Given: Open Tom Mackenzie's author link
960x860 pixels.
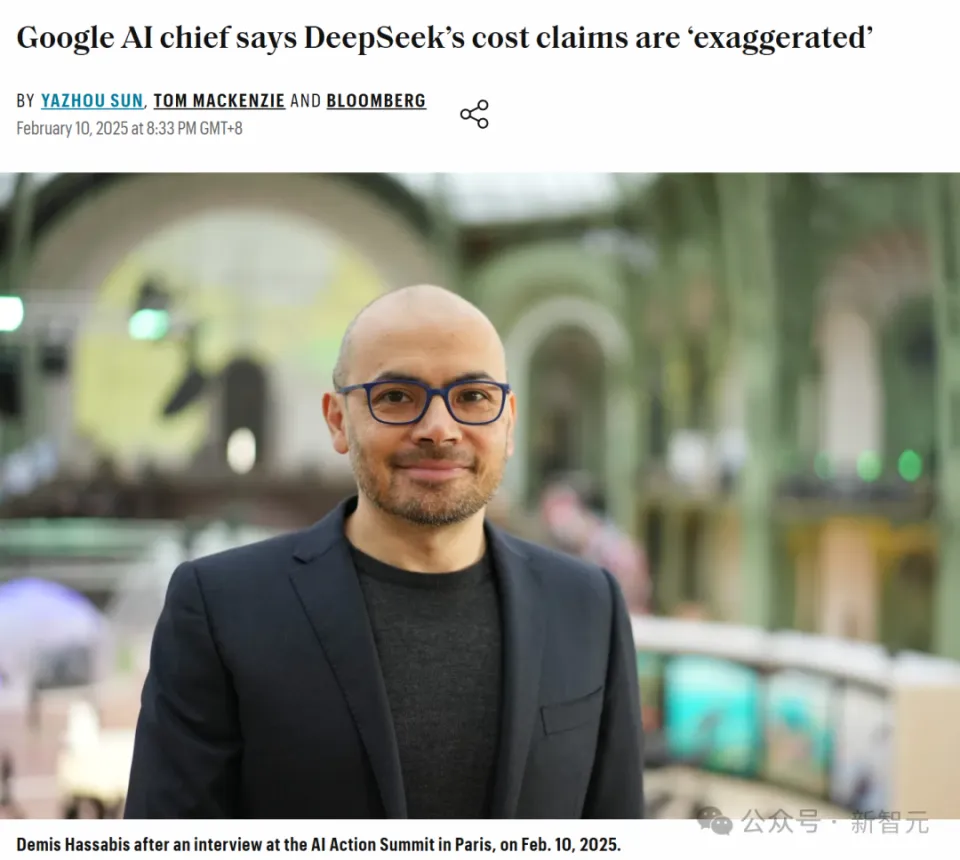Looking at the screenshot, I should click(219, 100).
